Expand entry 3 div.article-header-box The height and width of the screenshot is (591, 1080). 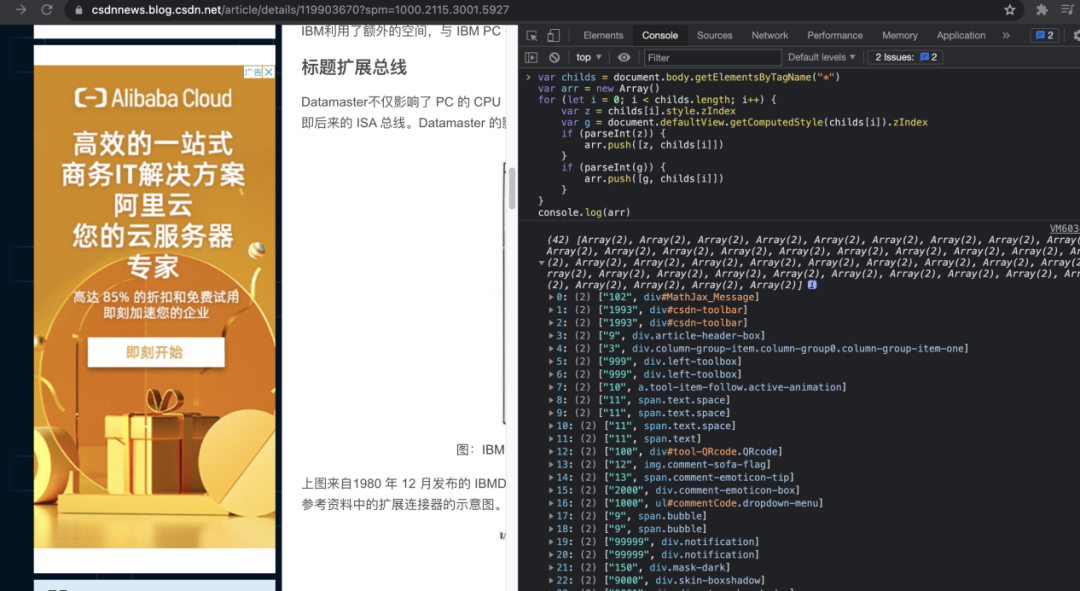click(551, 335)
